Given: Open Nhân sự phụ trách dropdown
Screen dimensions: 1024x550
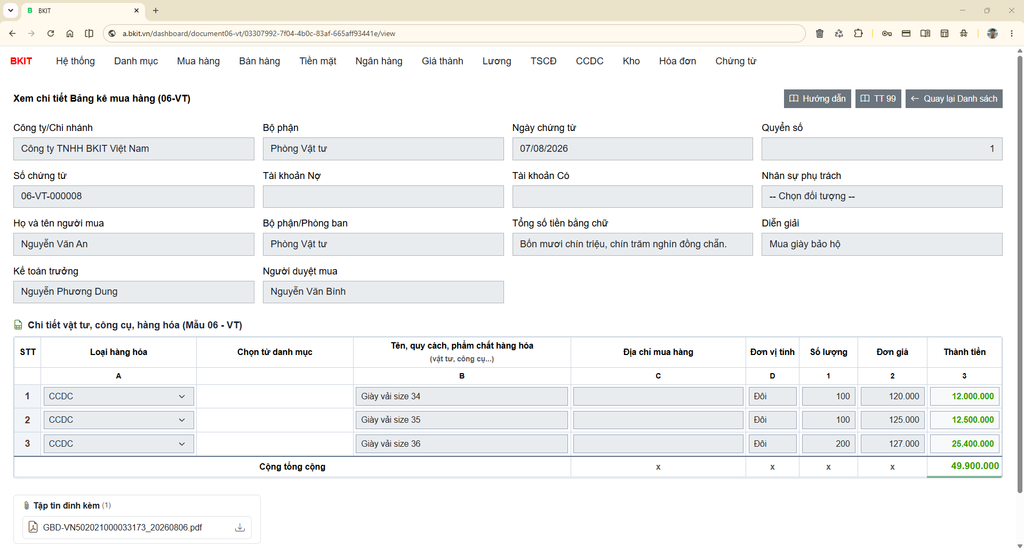Looking at the screenshot, I should 882,196.
